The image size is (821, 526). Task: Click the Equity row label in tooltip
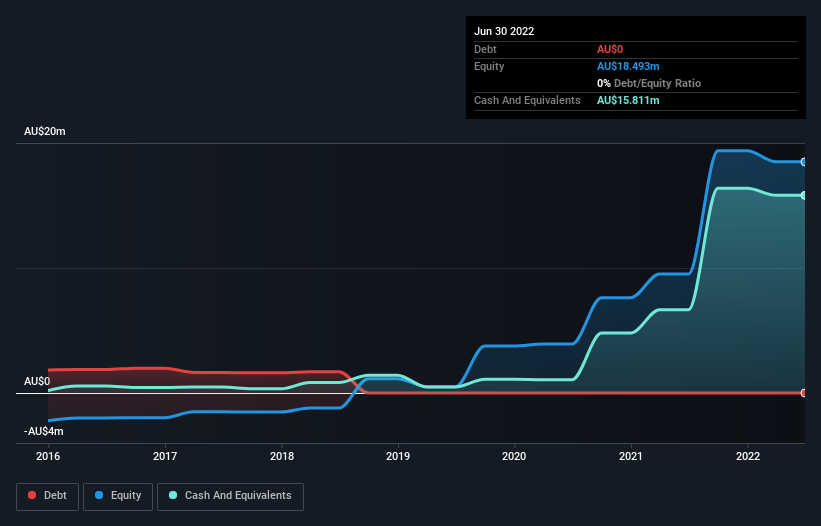point(489,66)
